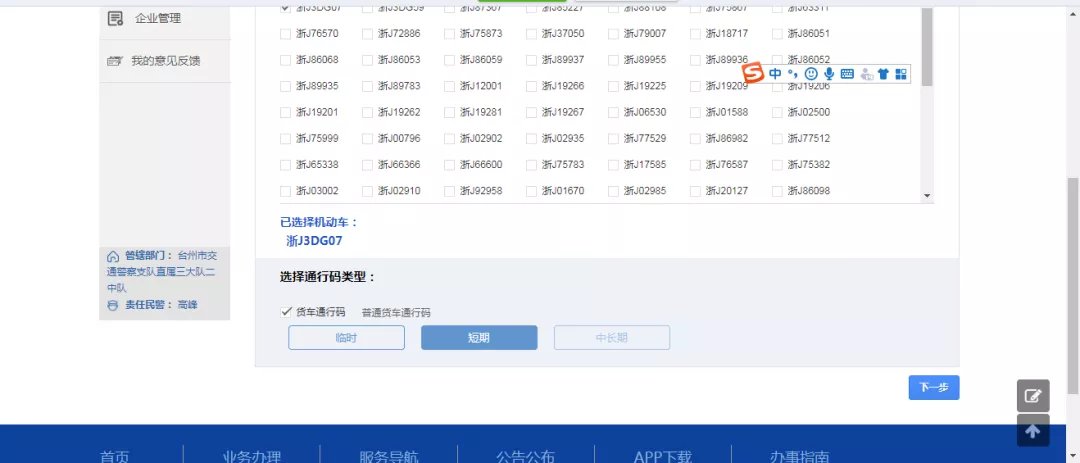Click plate text 浙J20127
The image size is (1080, 463).
coord(727,191)
